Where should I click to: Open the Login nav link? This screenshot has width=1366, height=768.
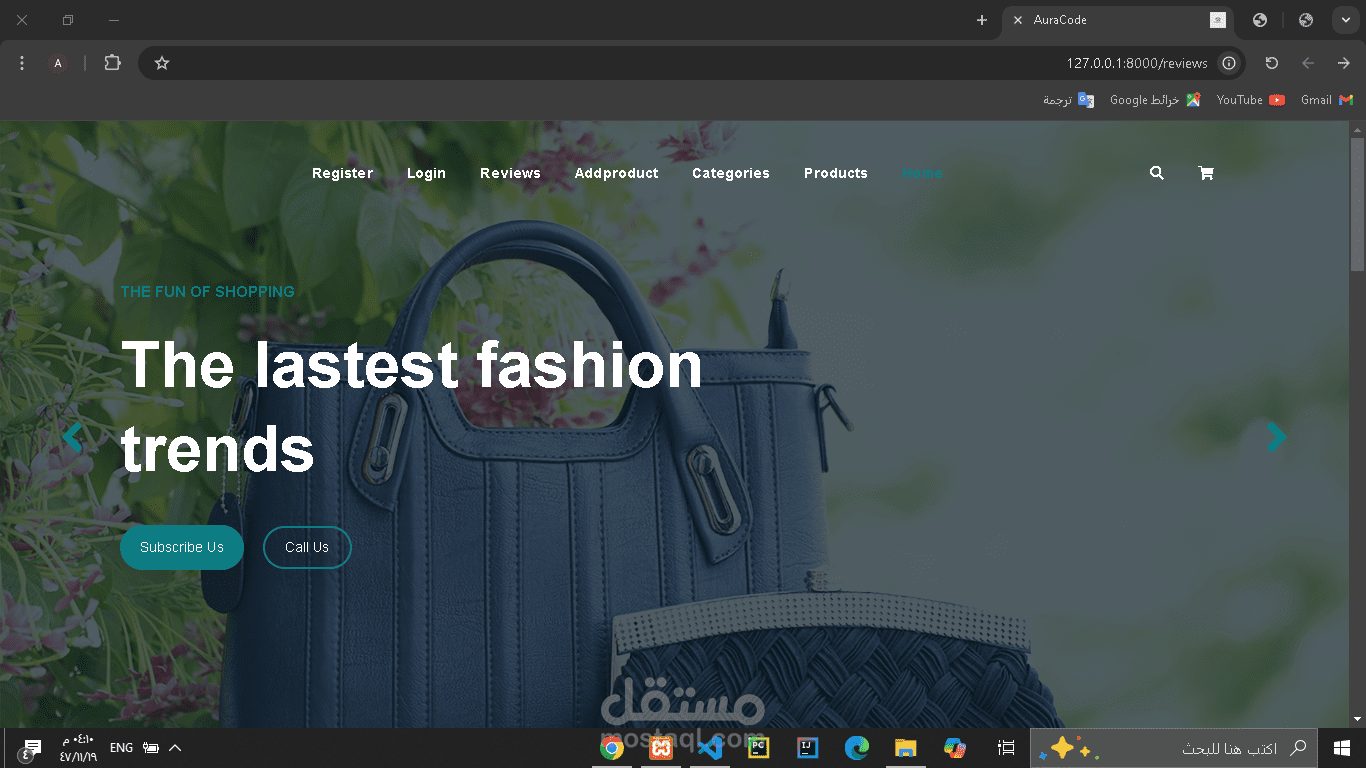point(426,173)
